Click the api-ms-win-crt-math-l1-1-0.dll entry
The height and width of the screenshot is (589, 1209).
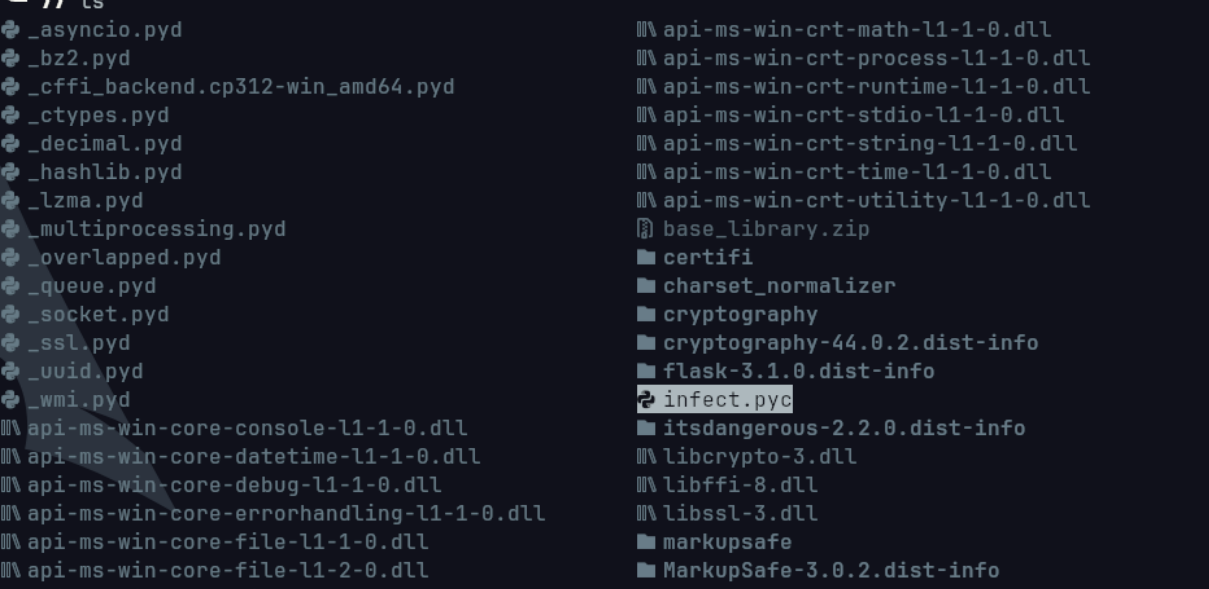[x=857, y=30]
